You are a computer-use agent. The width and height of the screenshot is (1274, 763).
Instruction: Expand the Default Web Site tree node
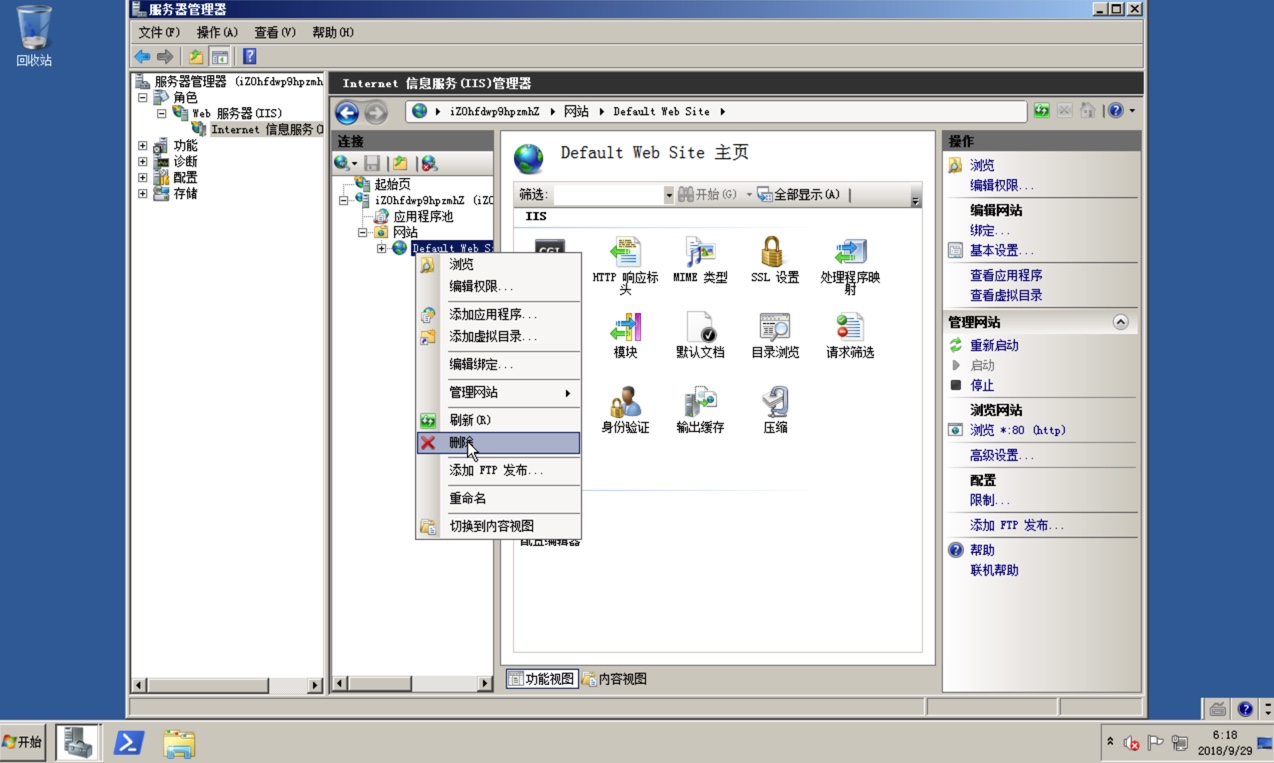click(x=381, y=248)
